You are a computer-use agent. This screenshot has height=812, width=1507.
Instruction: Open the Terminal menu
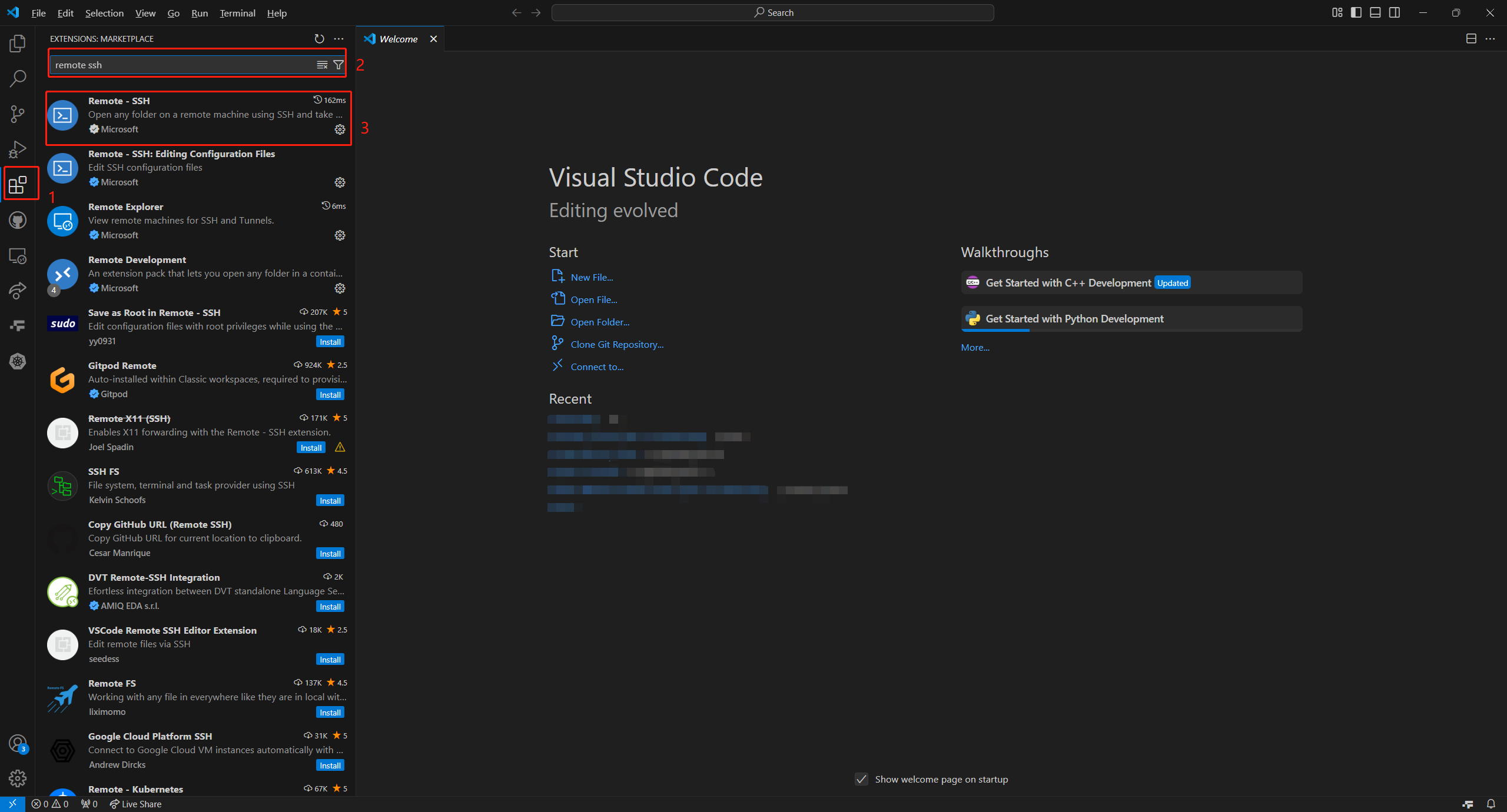pos(237,12)
